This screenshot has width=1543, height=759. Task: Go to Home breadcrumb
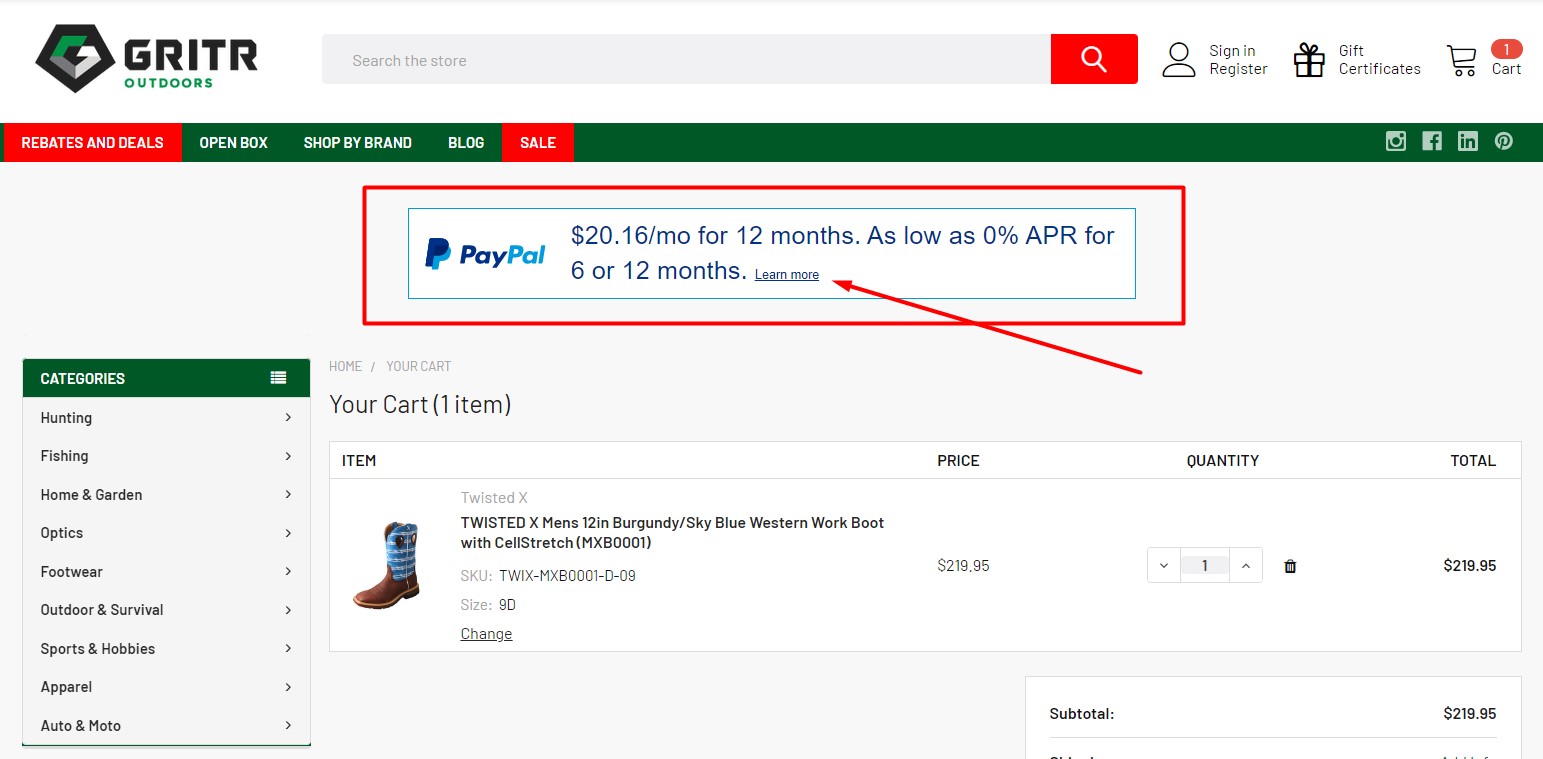click(x=345, y=366)
